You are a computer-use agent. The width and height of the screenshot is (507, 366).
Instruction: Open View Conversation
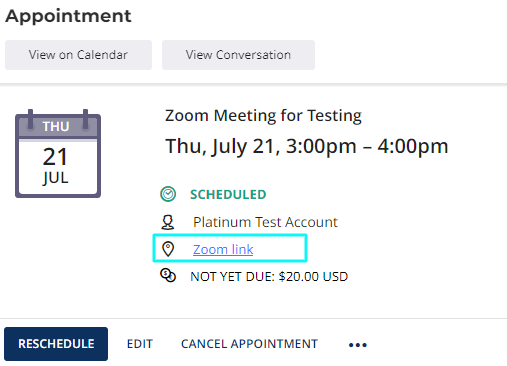(238, 55)
